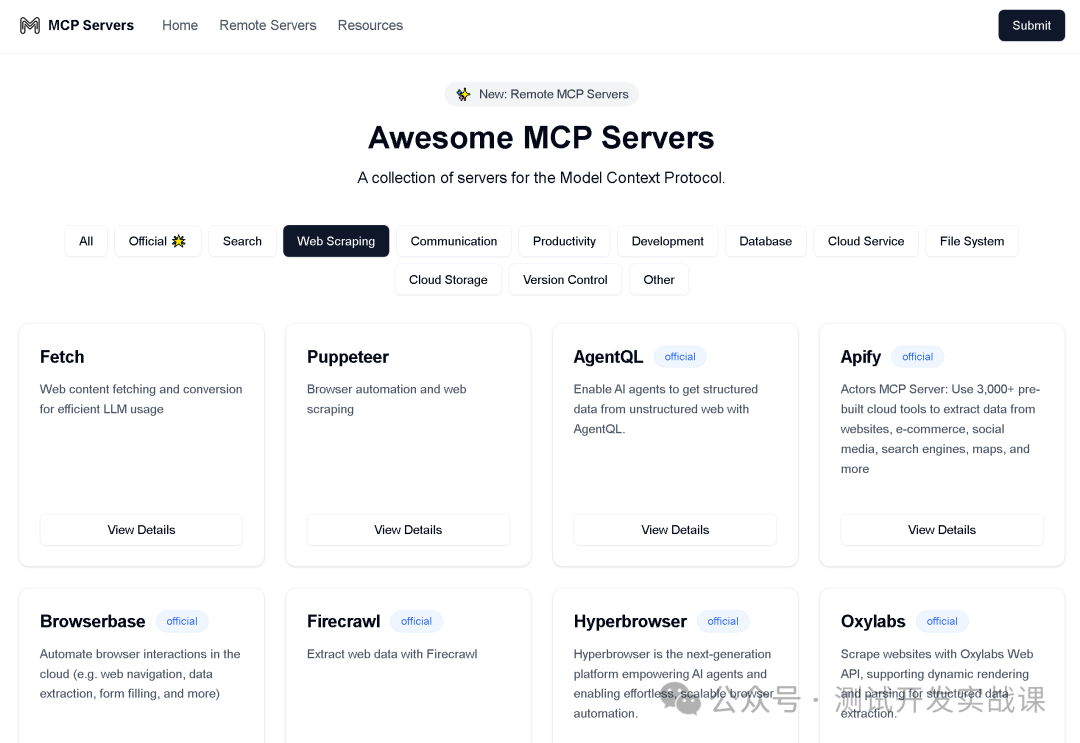Screen dimensions: 1080x743
Task: Filter by Version Control category
Action: [565, 280]
